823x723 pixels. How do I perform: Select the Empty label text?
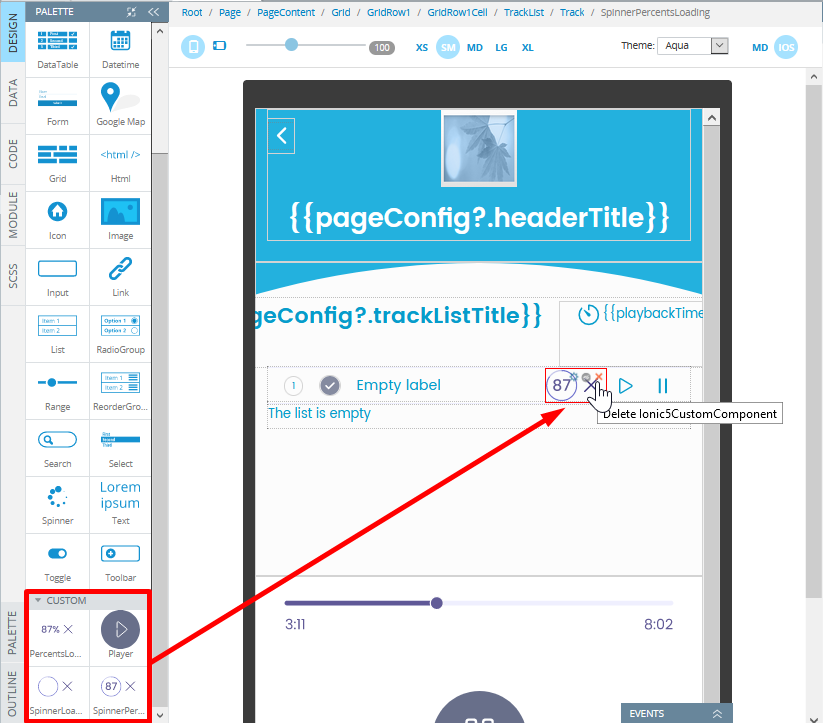(x=398, y=385)
